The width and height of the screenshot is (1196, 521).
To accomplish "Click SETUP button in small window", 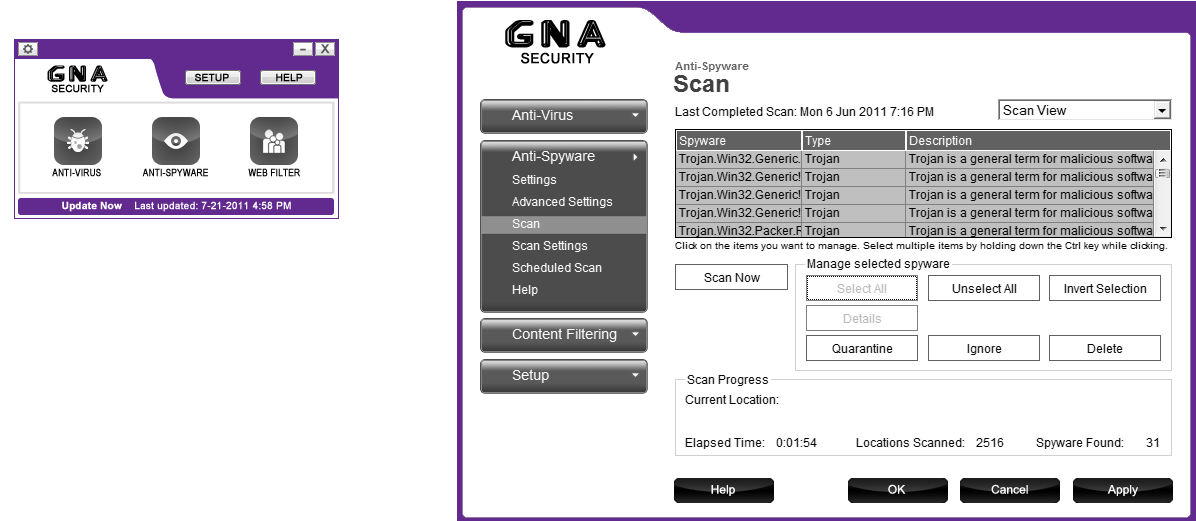I will 212,77.
